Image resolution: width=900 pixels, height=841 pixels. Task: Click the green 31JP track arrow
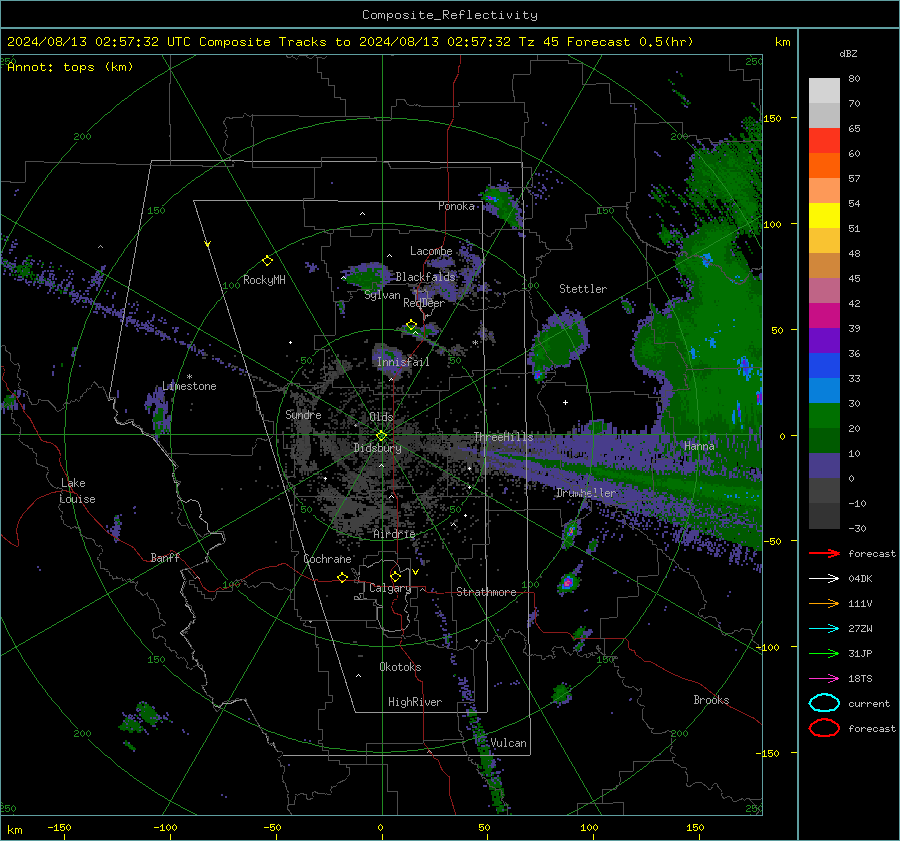click(824, 653)
